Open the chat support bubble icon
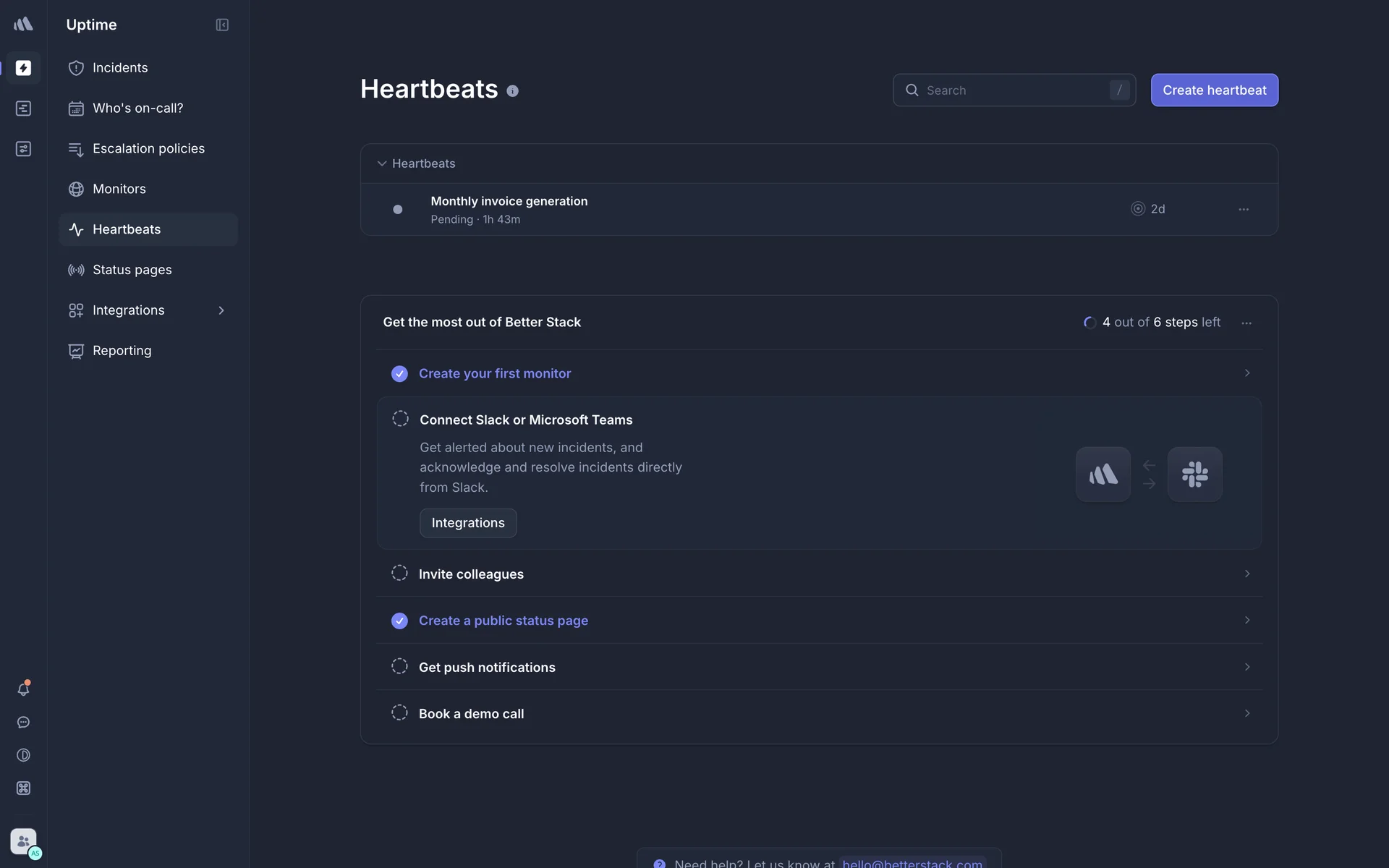The height and width of the screenshot is (868, 1389). 23,723
